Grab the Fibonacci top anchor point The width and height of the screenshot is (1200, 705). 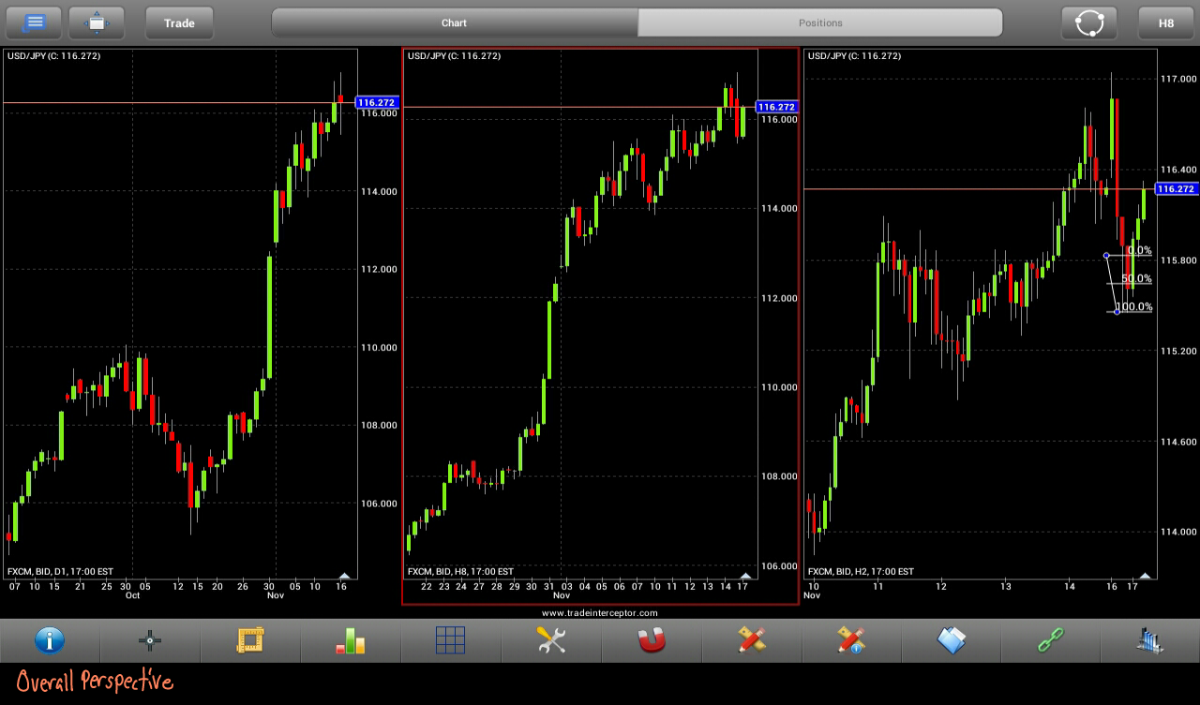1106,255
